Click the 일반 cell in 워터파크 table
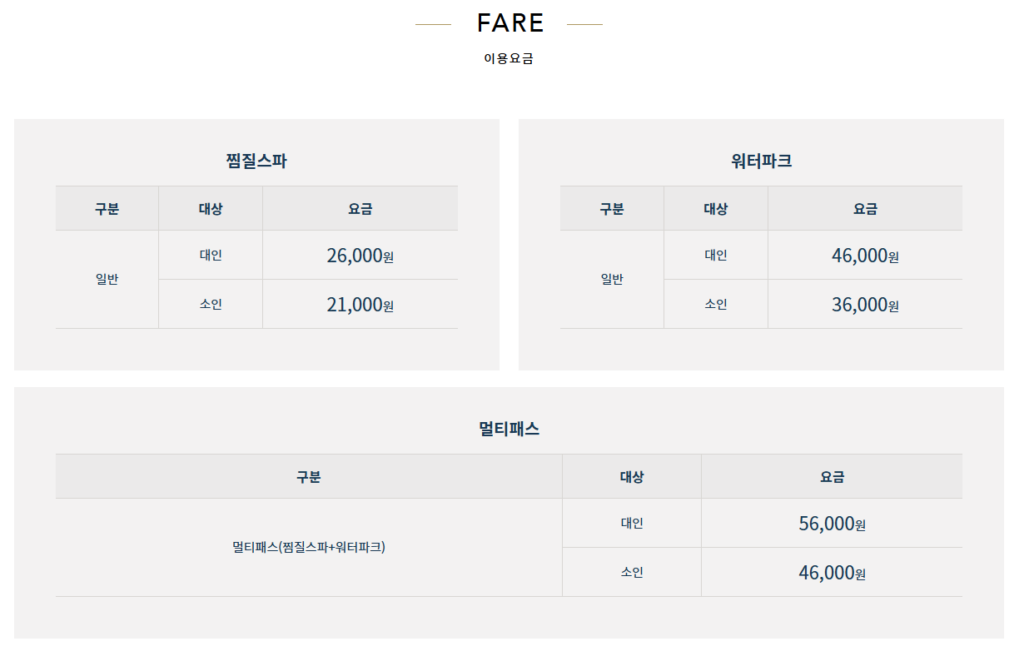 612,280
